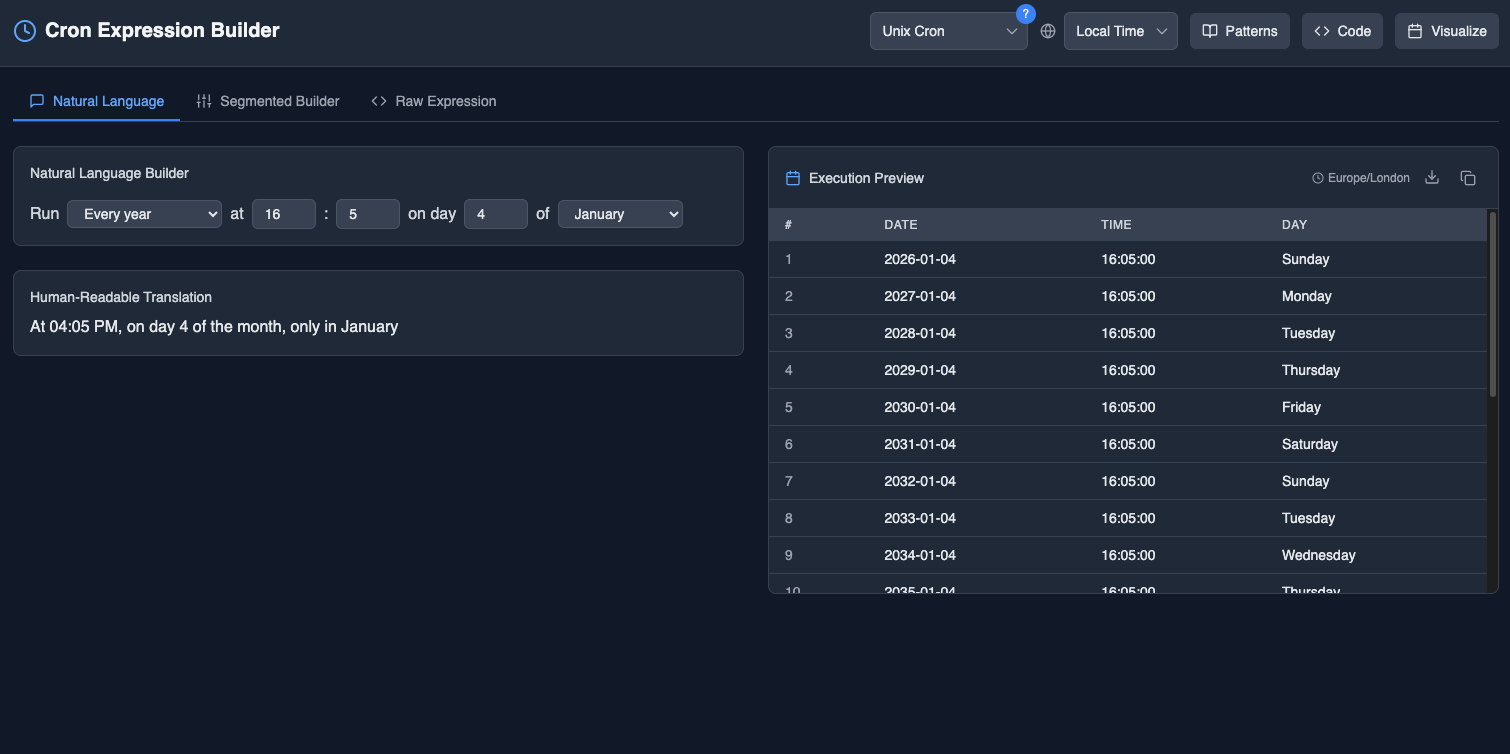
Task: Click the date 2033-01-04
Action: tap(920, 518)
